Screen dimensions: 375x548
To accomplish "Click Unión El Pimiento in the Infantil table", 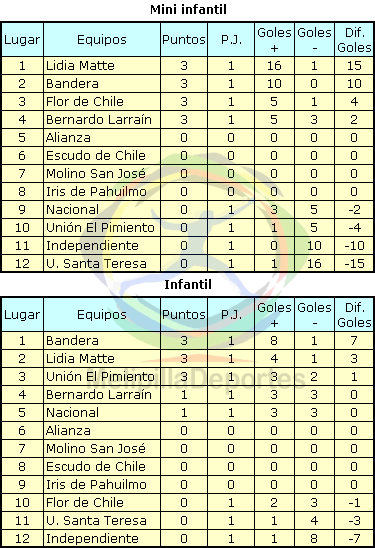I will click(x=100, y=376).
